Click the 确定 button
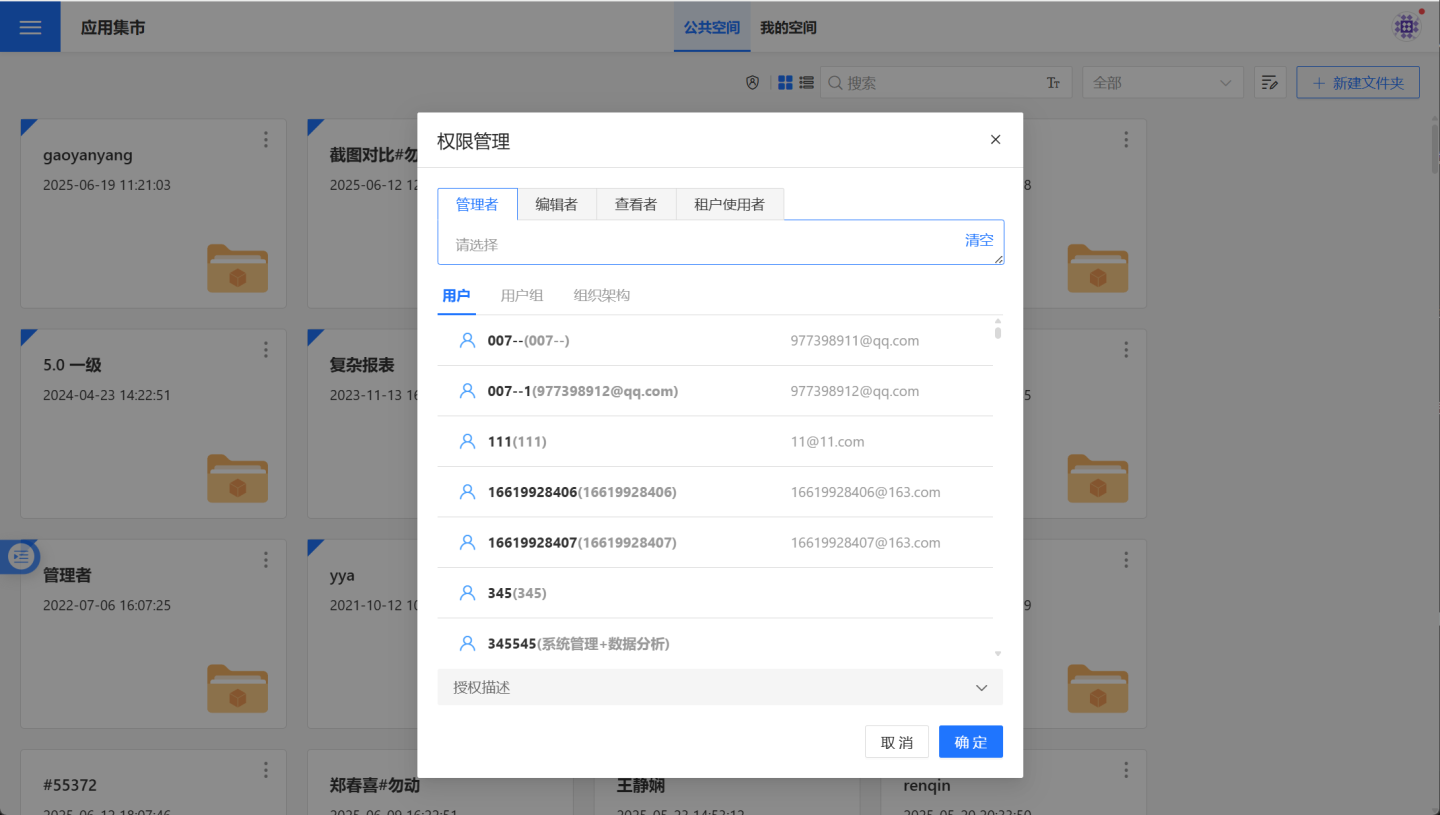The height and width of the screenshot is (815, 1440). coord(970,742)
